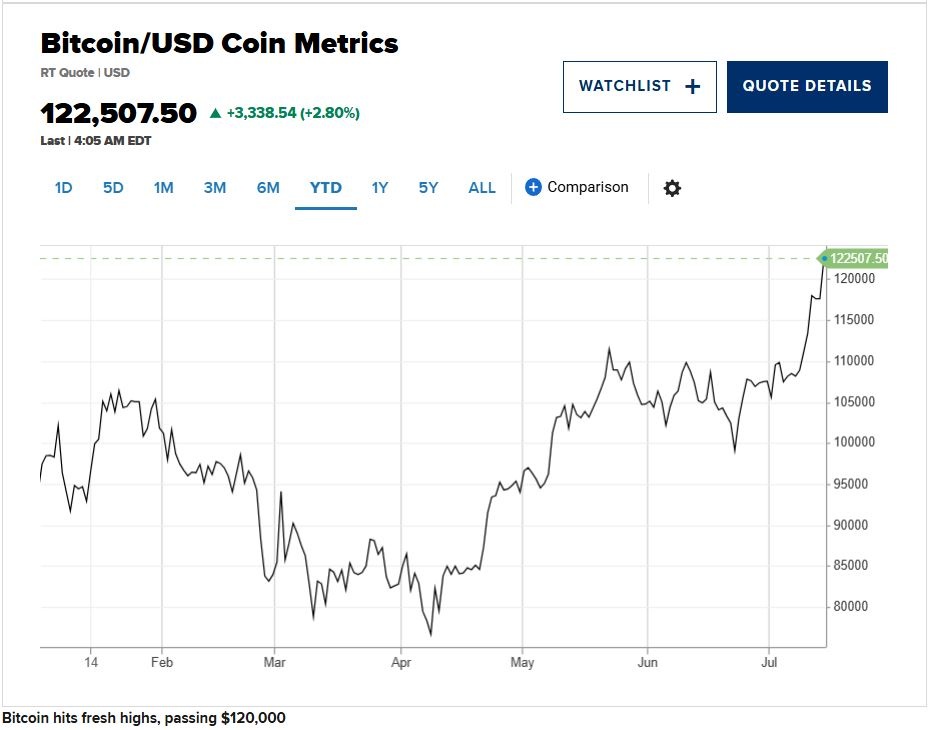The image size is (928, 730).
Task: Open chart settings gear icon
Action: pyautogui.click(x=672, y=188)
